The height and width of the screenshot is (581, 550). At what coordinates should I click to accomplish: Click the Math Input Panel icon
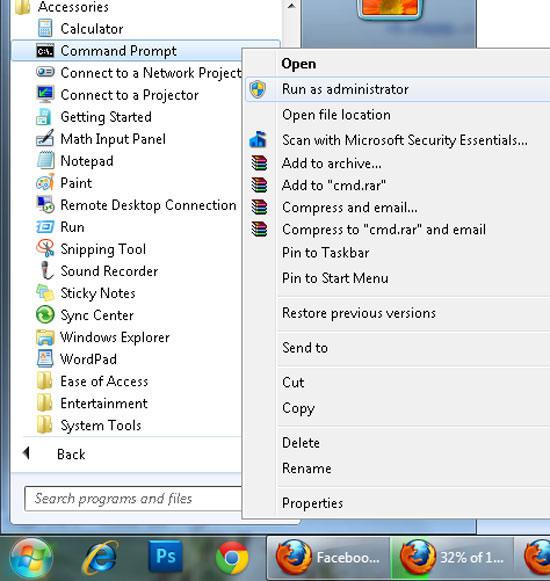45,138
